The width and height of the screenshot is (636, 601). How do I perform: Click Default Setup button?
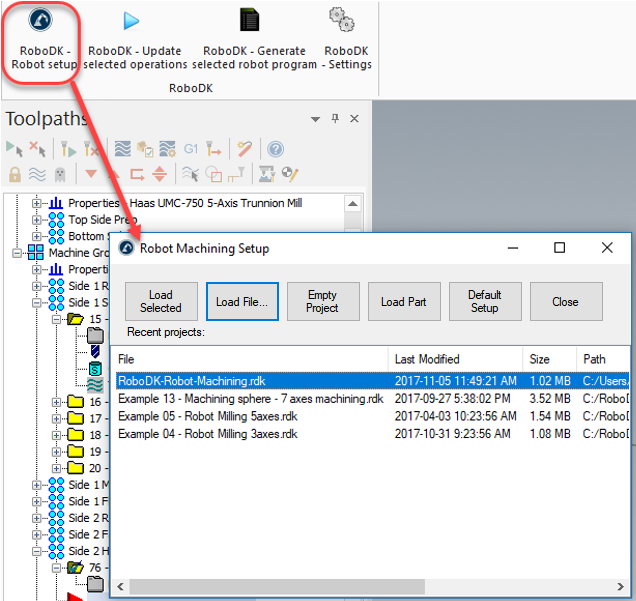[485, 301]
